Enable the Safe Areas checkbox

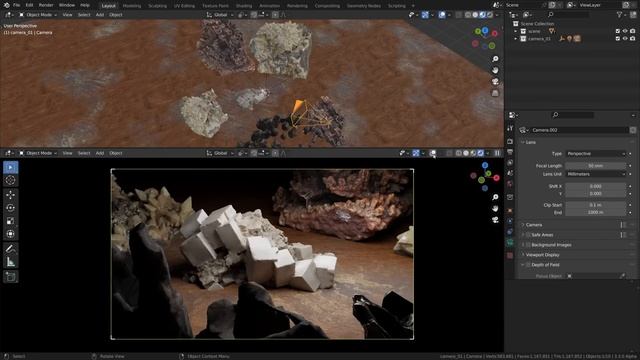point(528,235)
